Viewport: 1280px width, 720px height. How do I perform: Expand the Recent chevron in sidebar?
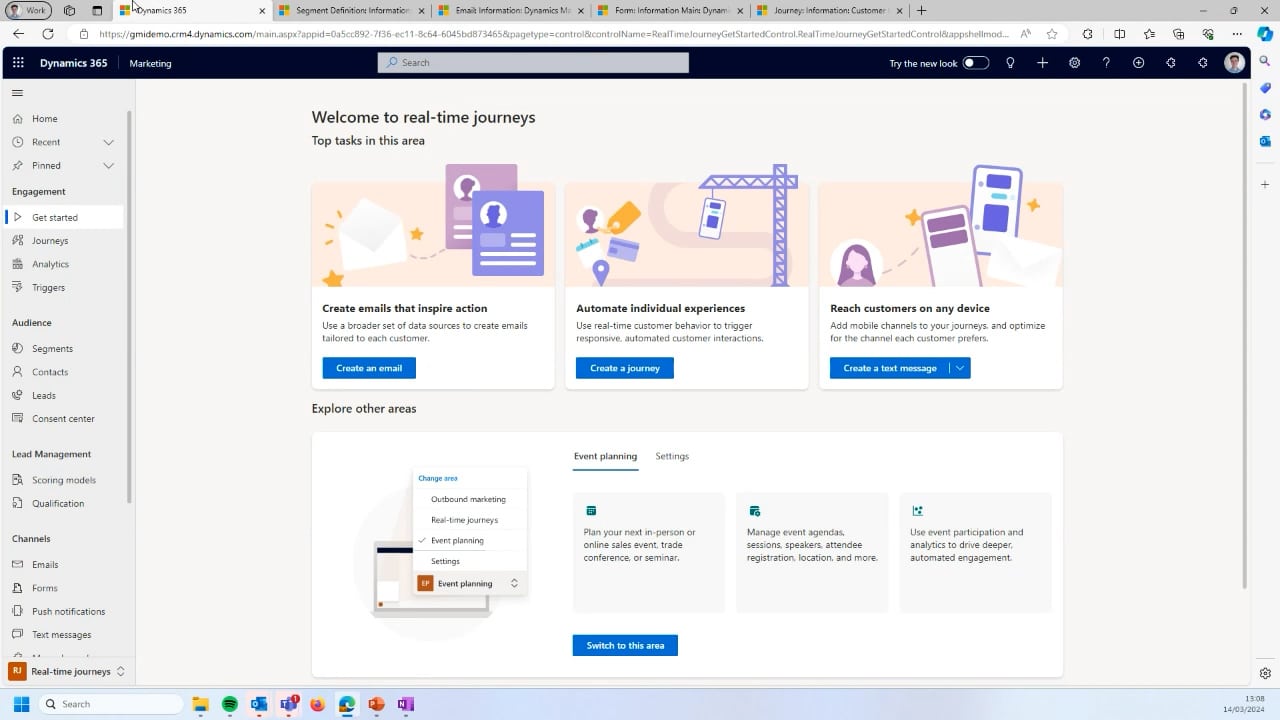coord(108,142)
